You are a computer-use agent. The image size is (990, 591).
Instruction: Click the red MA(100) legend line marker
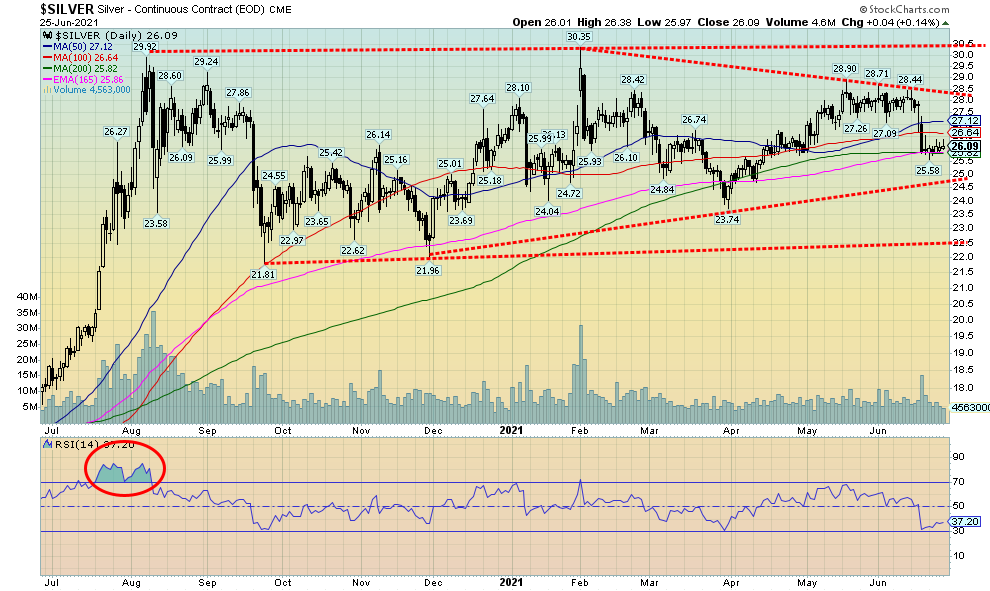[49, 57]
